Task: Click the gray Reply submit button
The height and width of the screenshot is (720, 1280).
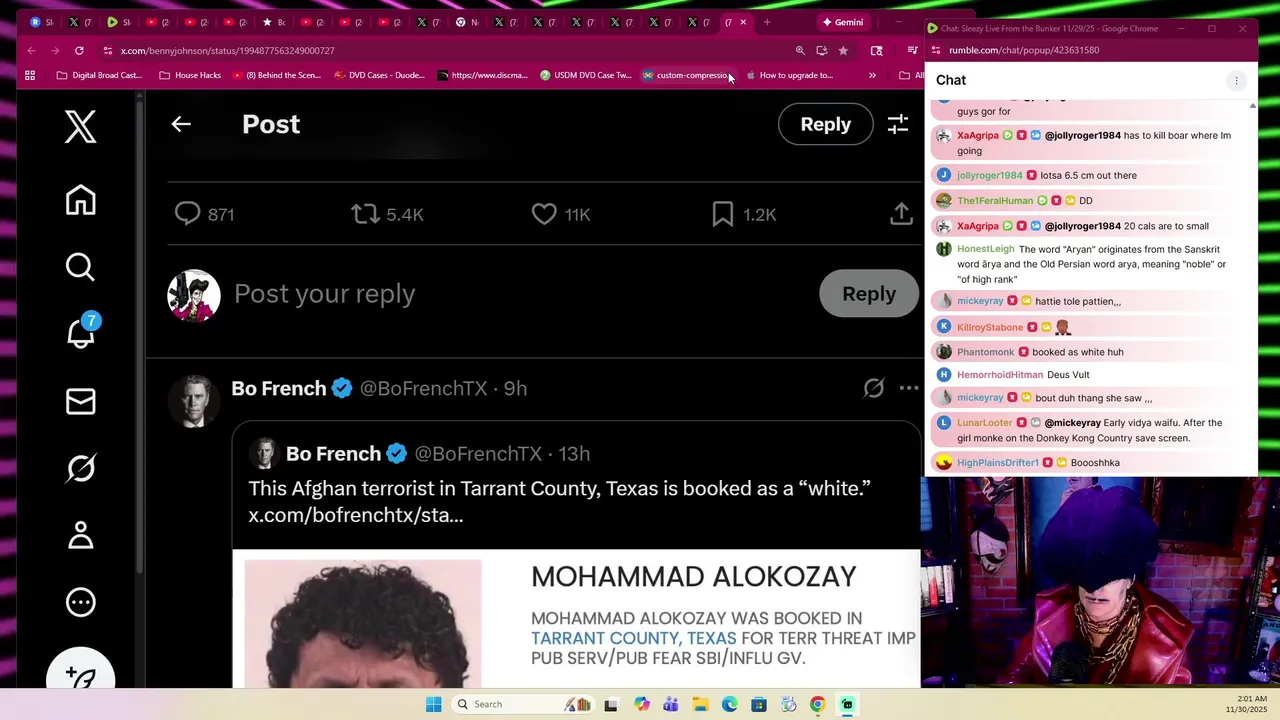Action: (869, 293)
